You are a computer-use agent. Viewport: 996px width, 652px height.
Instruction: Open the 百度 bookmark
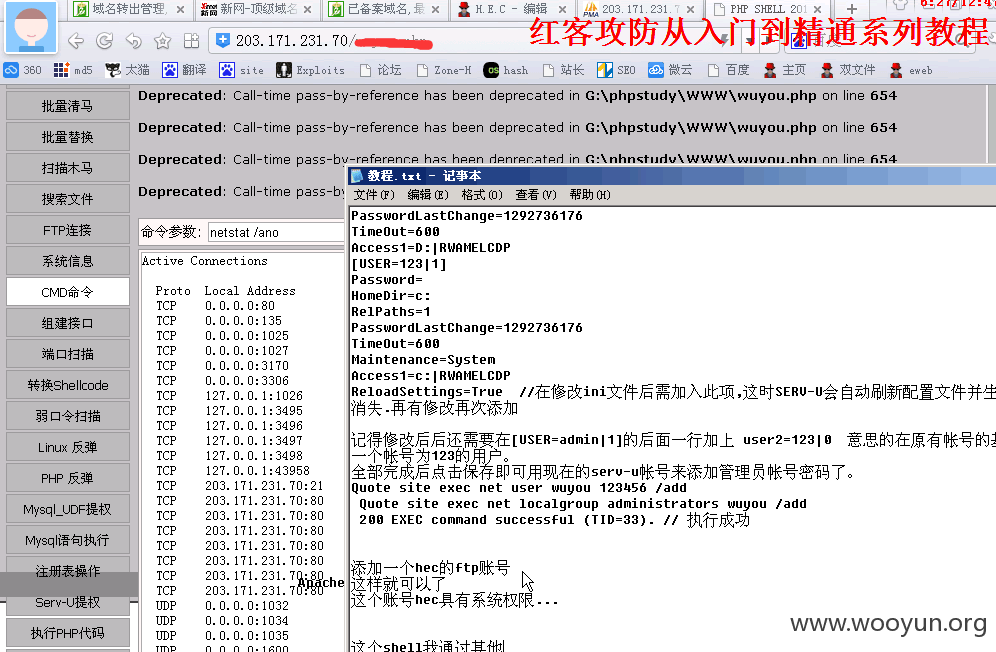pyautogui.click(x=728, y=70)
